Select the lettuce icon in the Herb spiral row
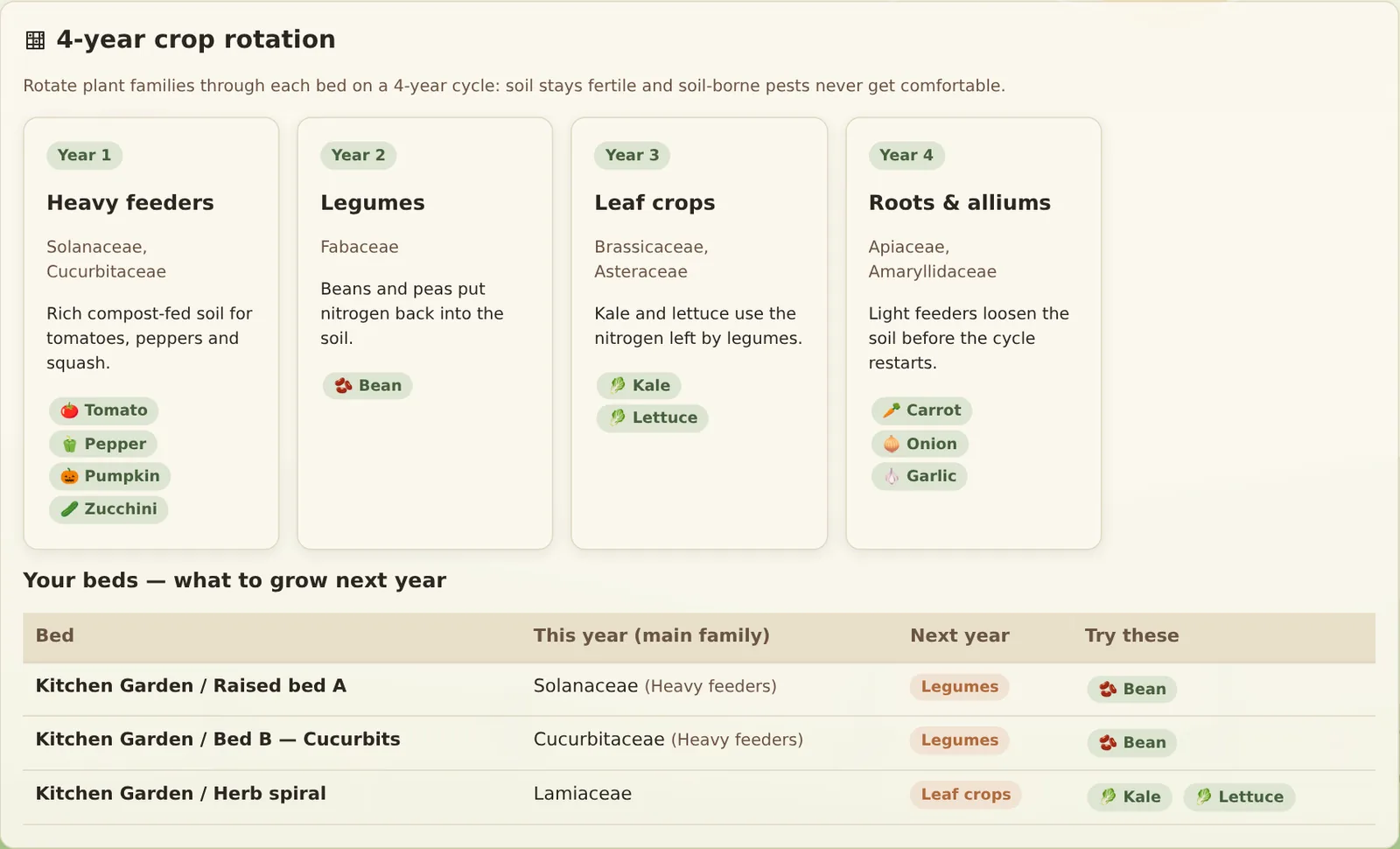Image resolution: width=1400 pixels, height=849 pixels. pyautogui.click(x=1204, y=796)
